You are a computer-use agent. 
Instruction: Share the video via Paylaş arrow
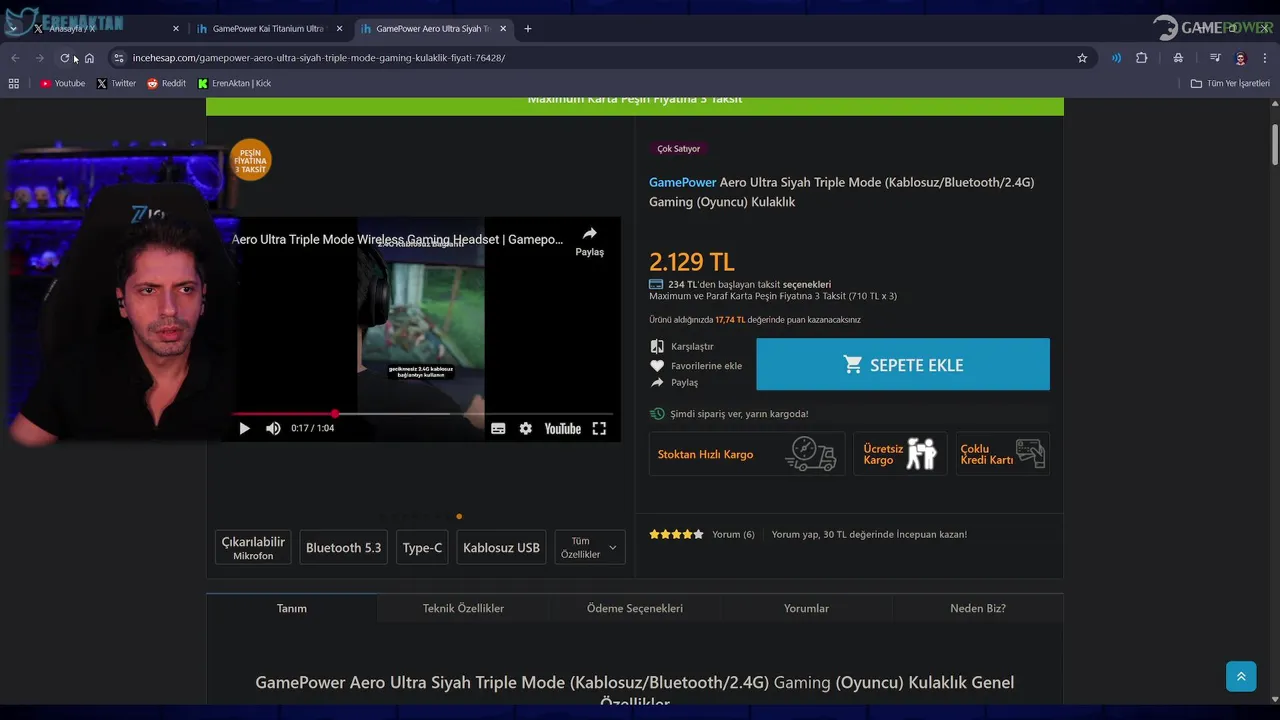tap(590, 240)
